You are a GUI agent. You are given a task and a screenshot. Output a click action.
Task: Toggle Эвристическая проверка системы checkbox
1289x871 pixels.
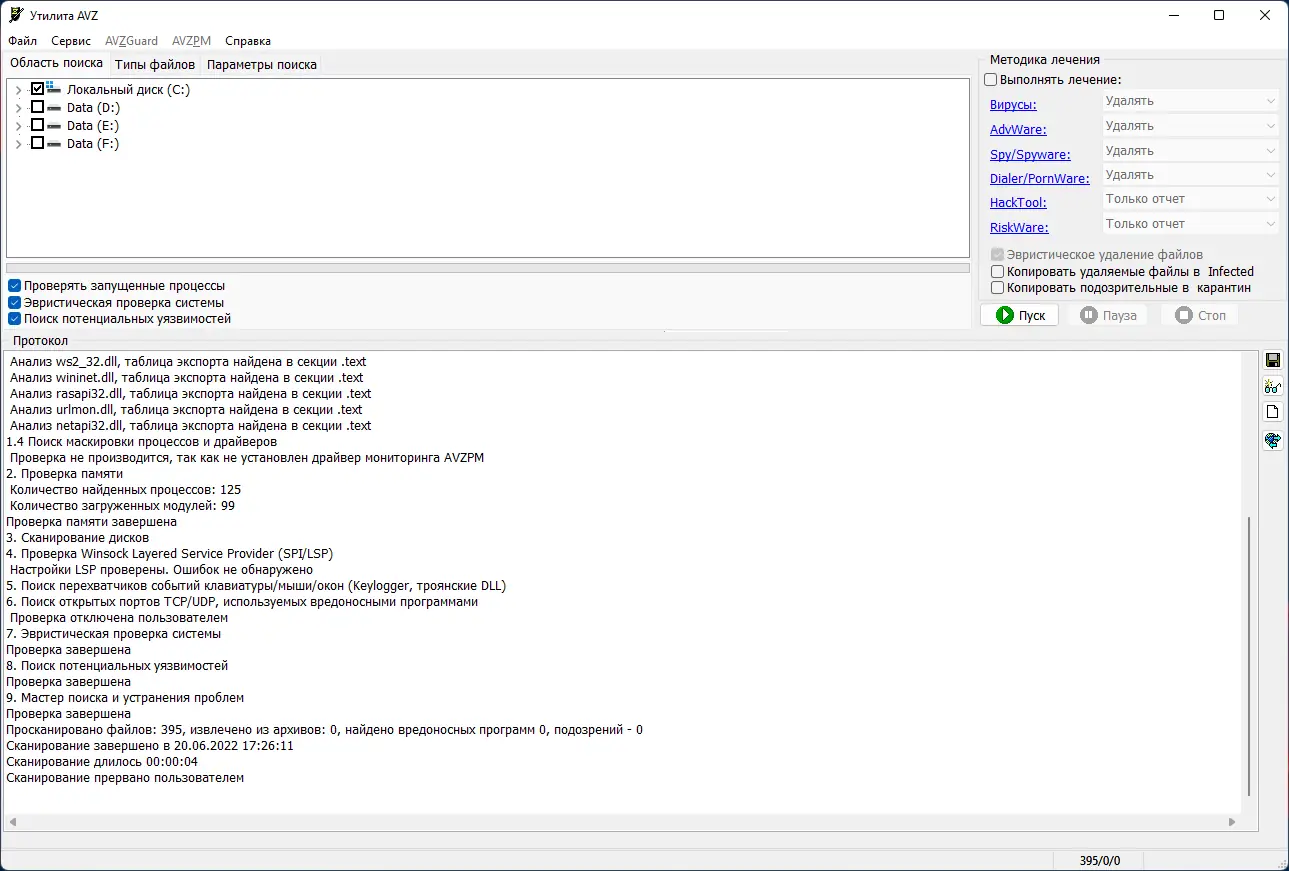click(x=15, y=303)
